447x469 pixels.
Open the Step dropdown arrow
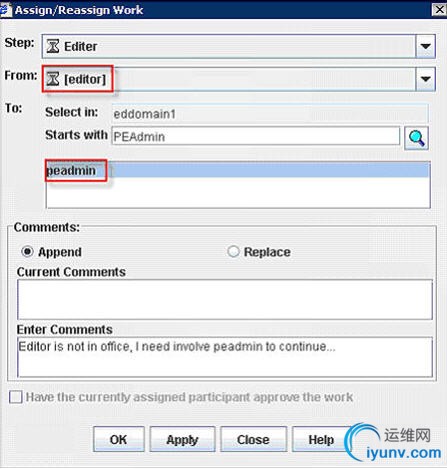point(425,46)
